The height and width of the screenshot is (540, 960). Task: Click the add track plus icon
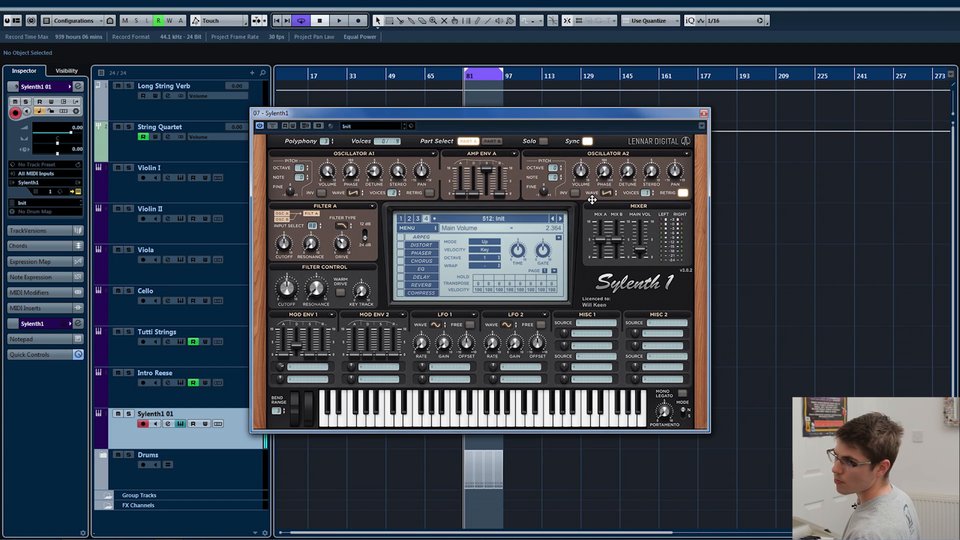point(252,73)
